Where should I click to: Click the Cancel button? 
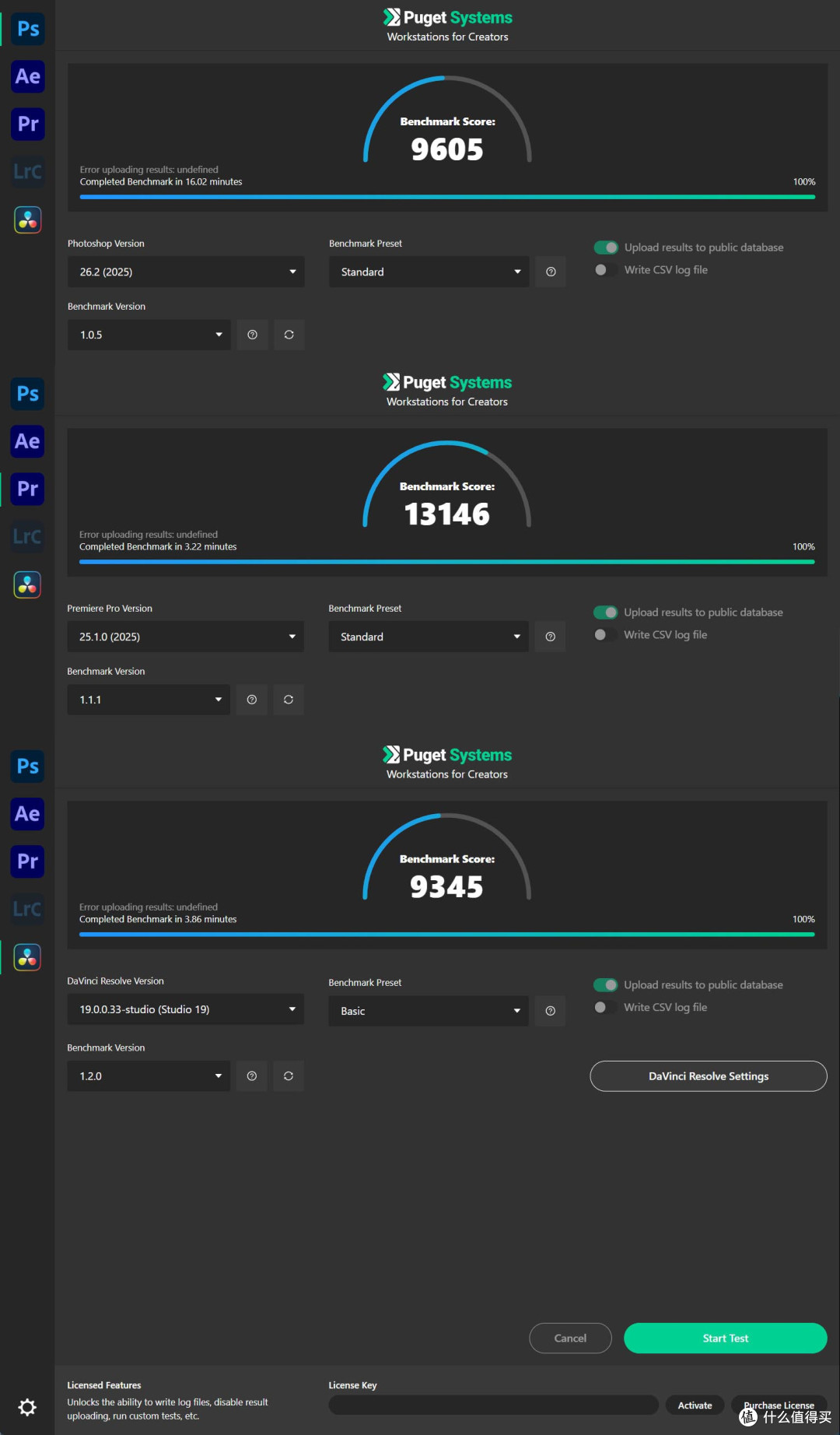coord(570,1339)
